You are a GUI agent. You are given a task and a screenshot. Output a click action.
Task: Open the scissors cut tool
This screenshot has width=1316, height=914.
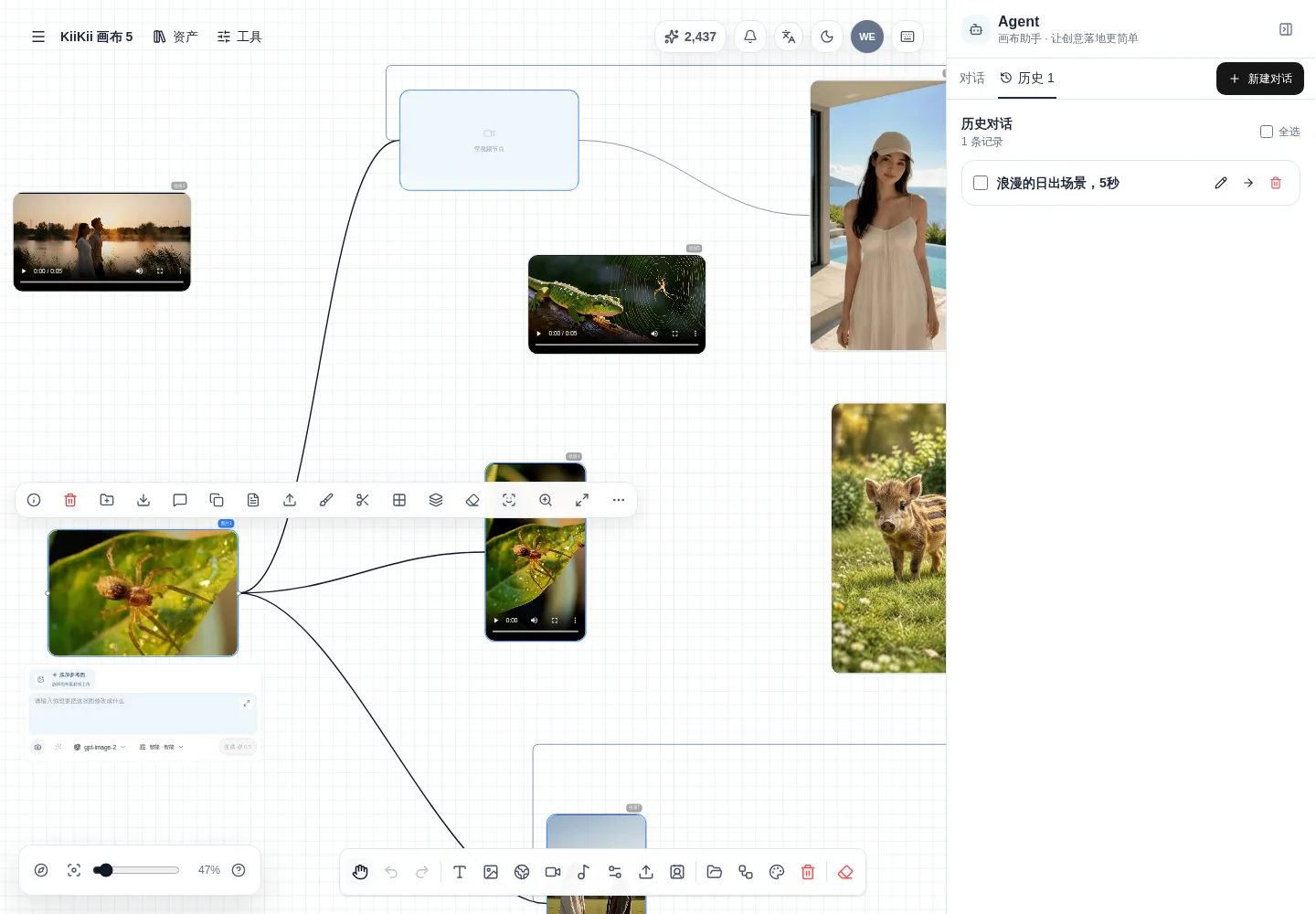pos(363,500)
